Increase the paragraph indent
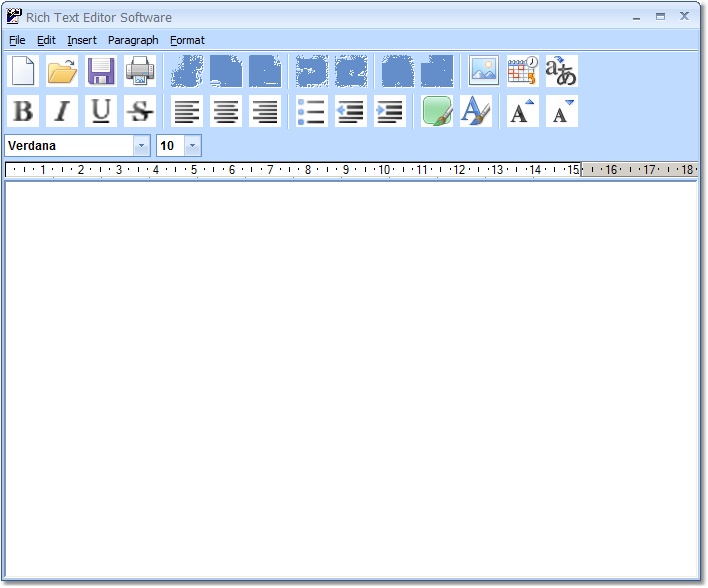The height and width of the screenshot is (588, 708). (x=390, y=111)
